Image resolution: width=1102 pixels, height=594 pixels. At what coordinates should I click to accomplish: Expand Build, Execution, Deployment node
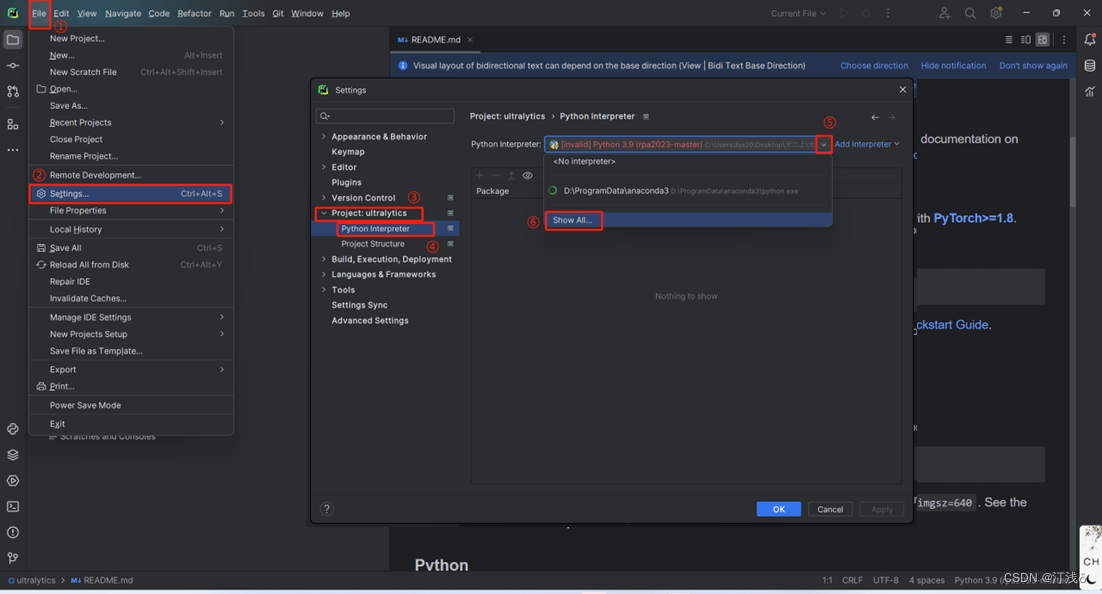(x=324, y=259)
